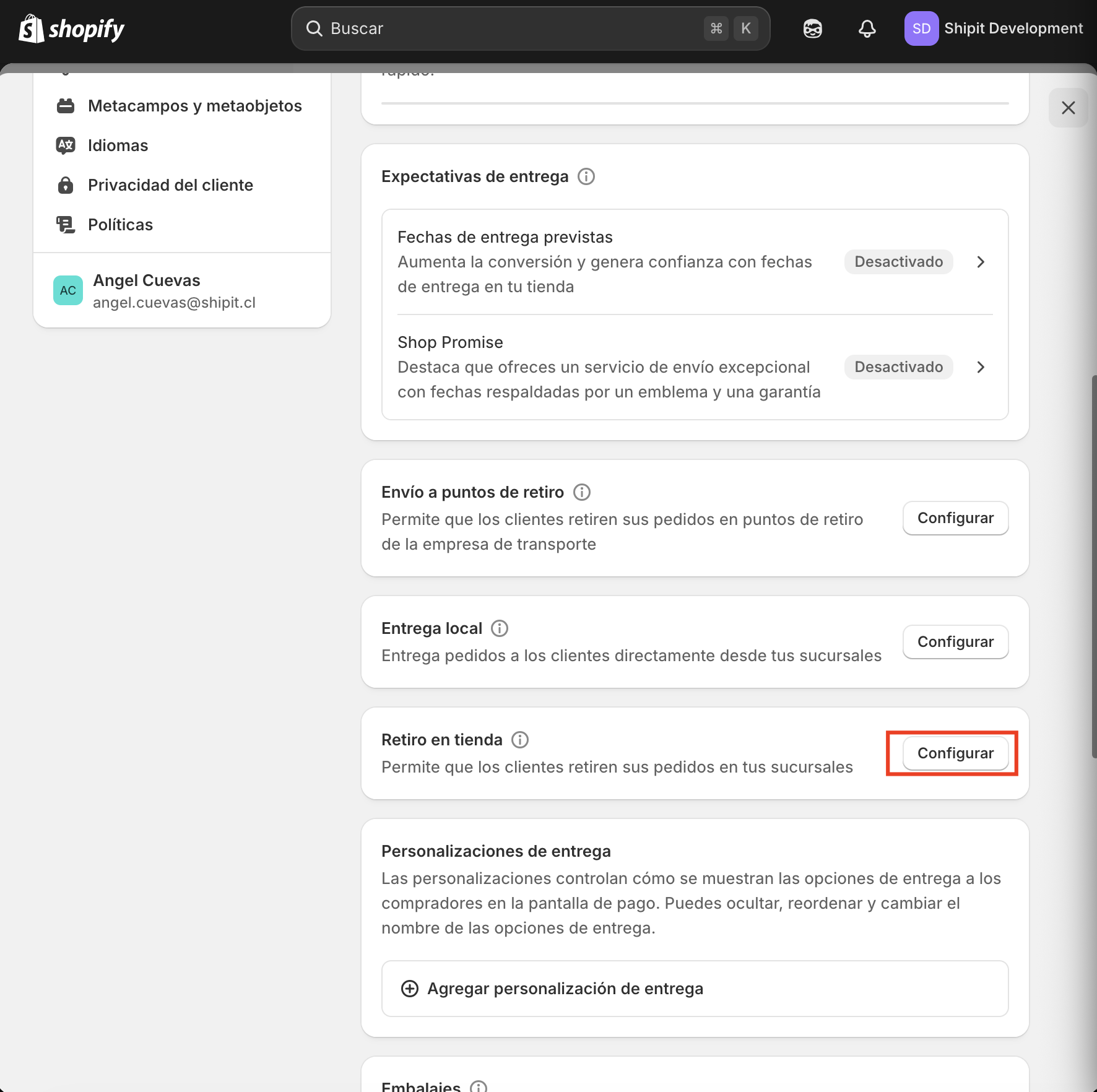Open the Sidekick assistant icon

click(812, 28)
